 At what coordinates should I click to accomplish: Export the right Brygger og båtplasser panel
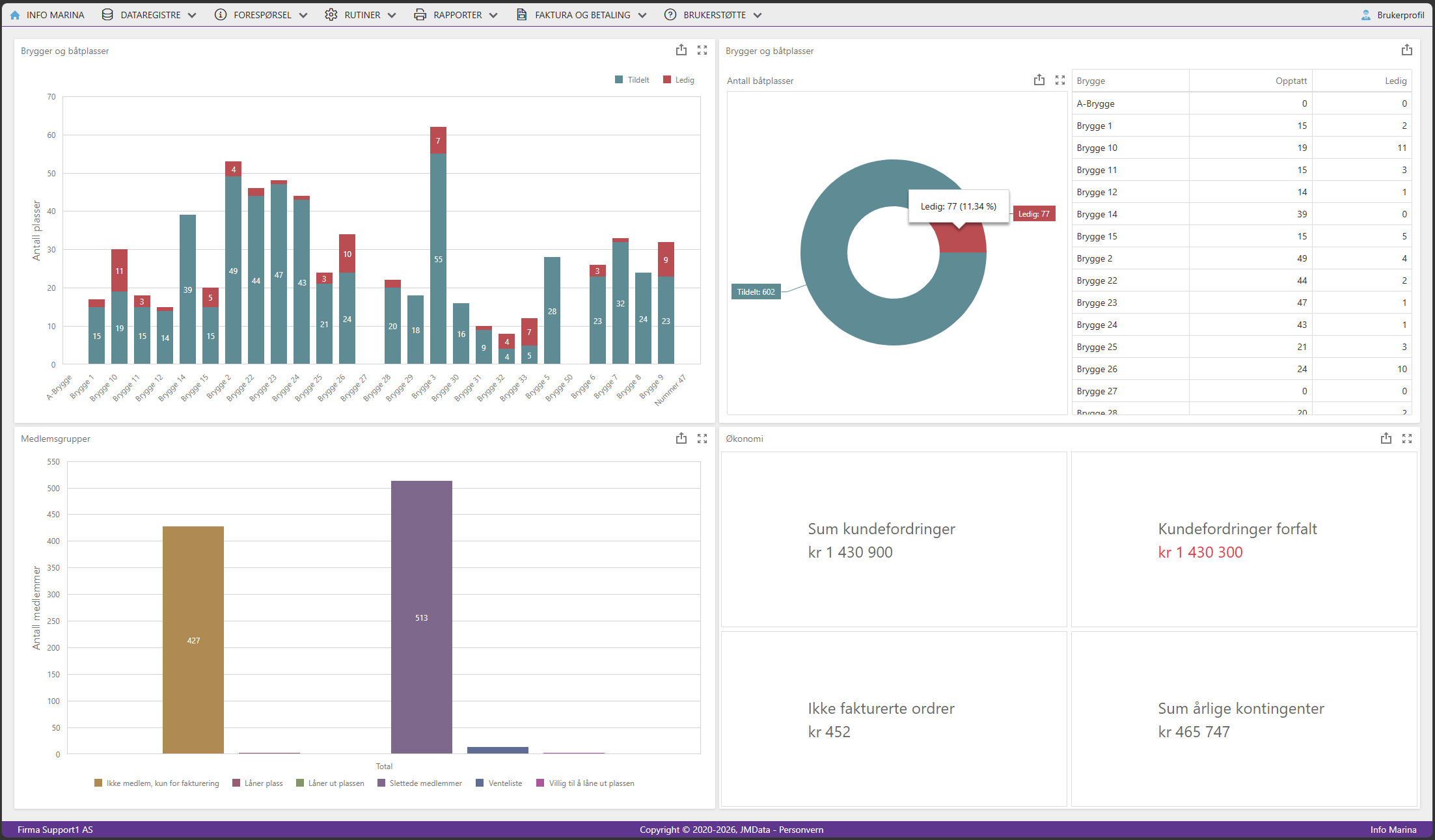(x=1407, y=50)
